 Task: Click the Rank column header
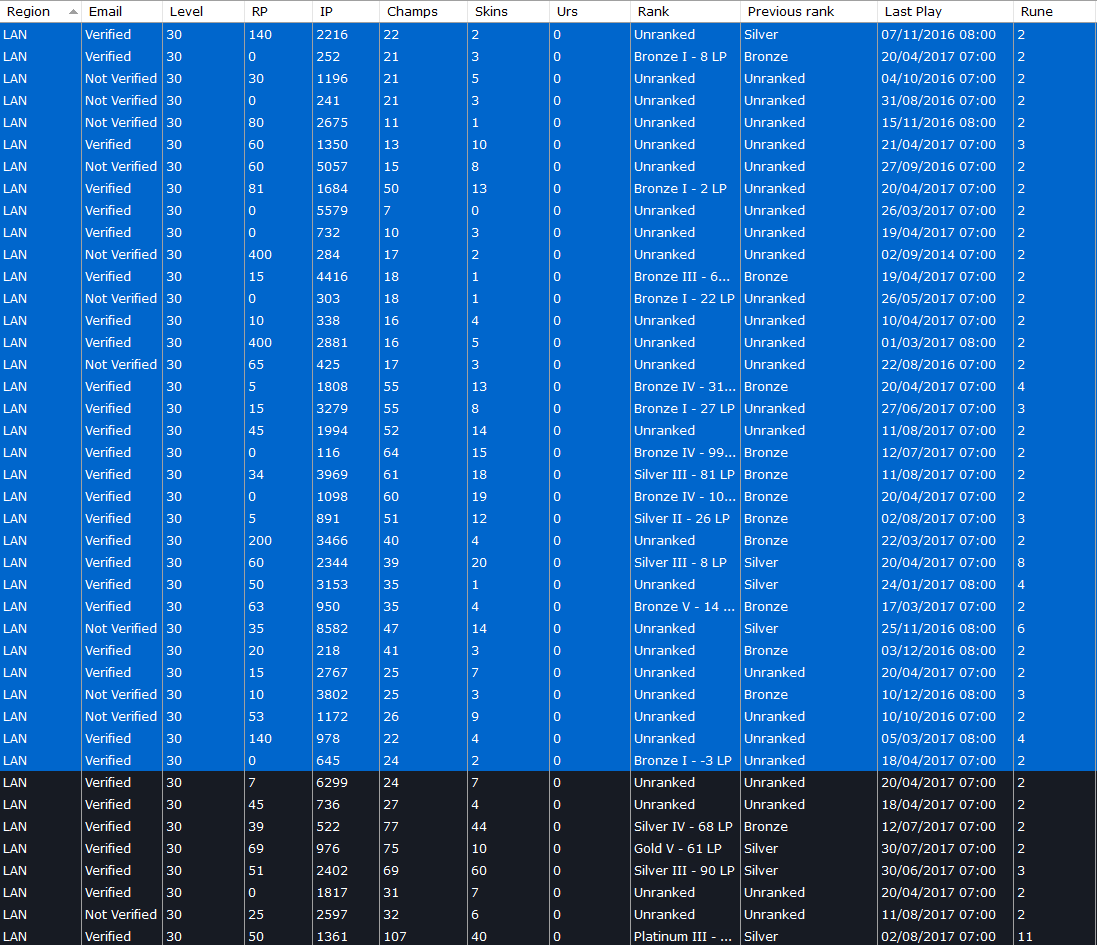pos(685,11)
